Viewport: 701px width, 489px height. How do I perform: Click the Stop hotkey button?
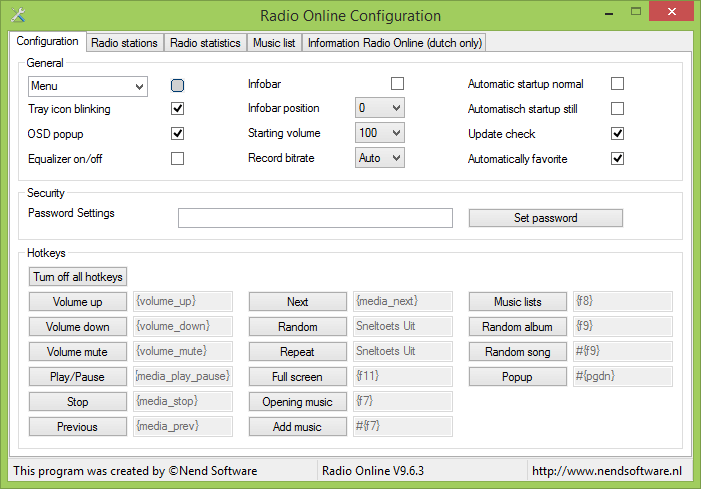tap(78, 402)
